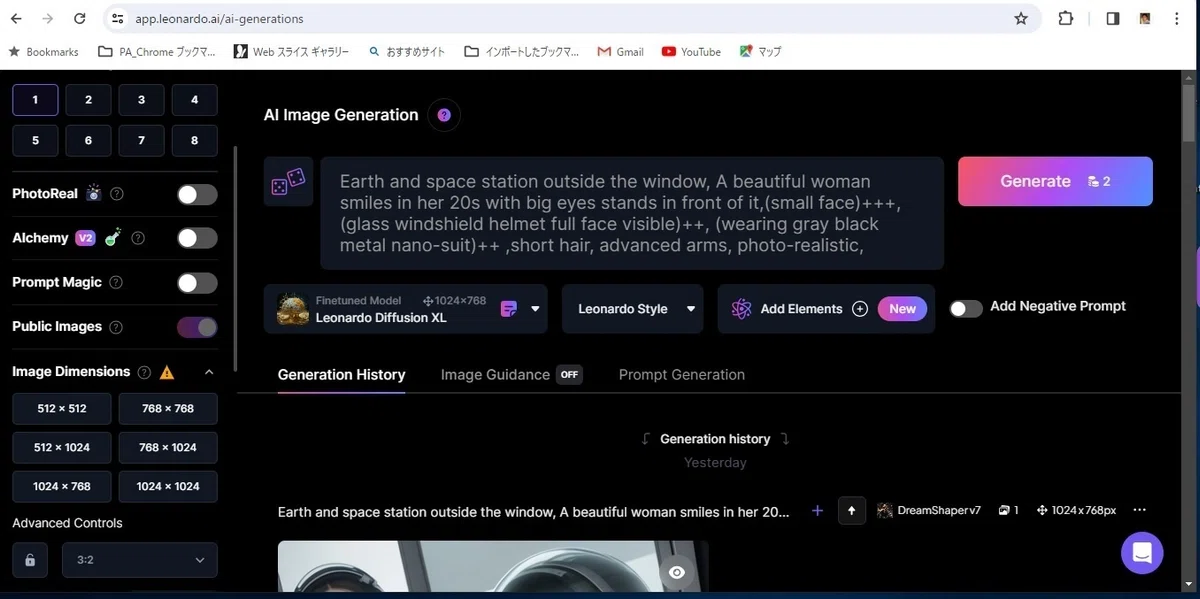Click the generated astronaut image thumbnail
1200x599 pixels.
[493, 567]
